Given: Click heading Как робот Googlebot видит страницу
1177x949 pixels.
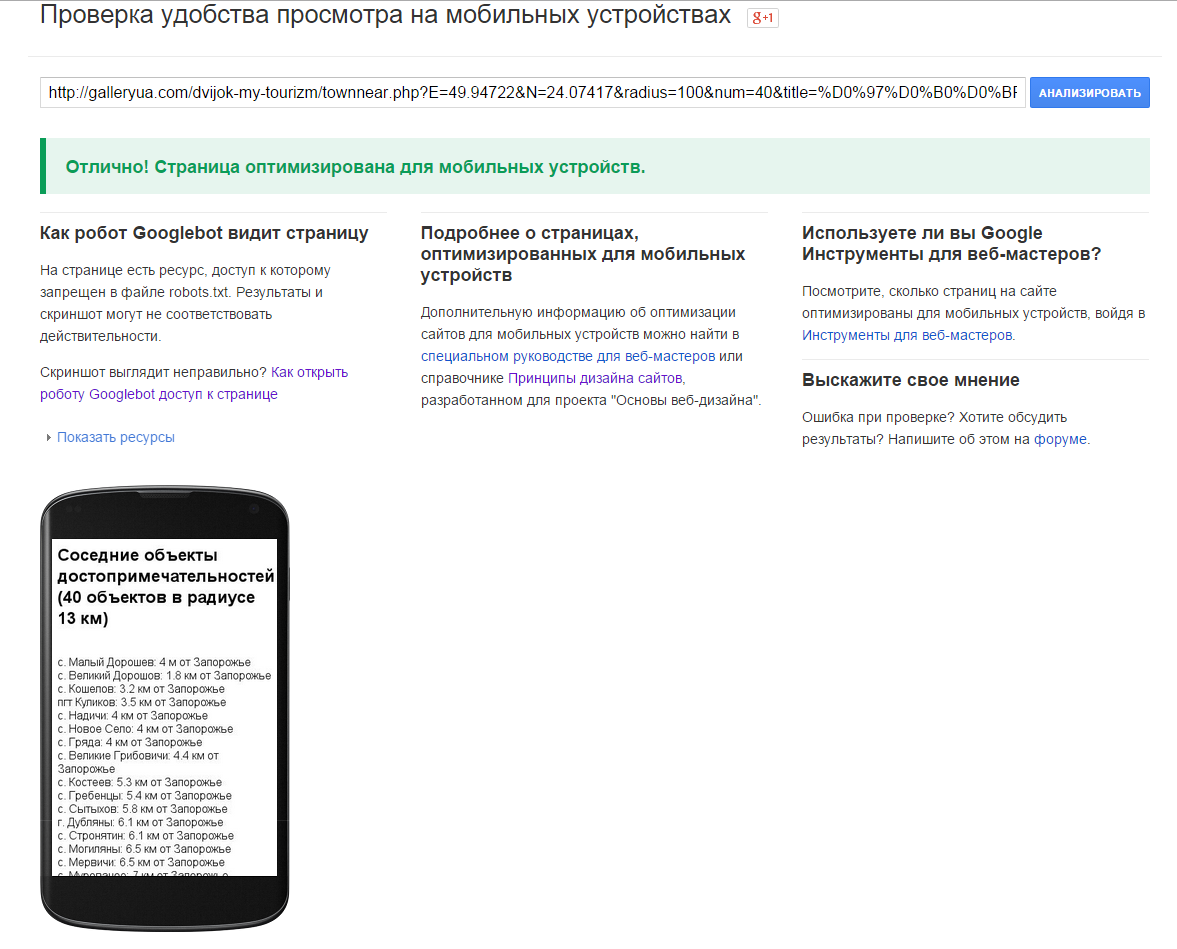Looking at the screenshot, I should coord(204,233).
